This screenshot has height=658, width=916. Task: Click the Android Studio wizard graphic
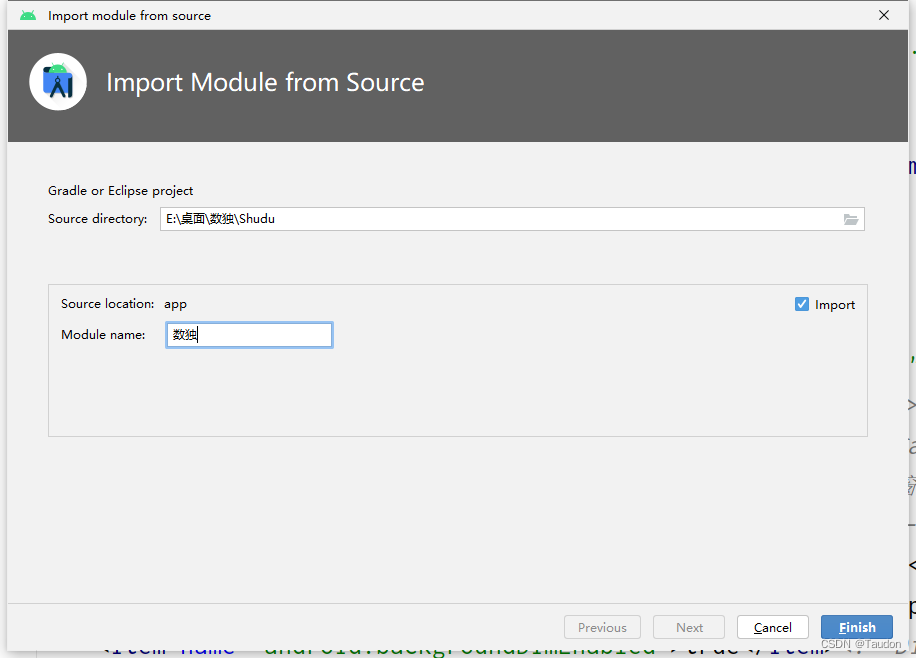click(x=57, y=82)
